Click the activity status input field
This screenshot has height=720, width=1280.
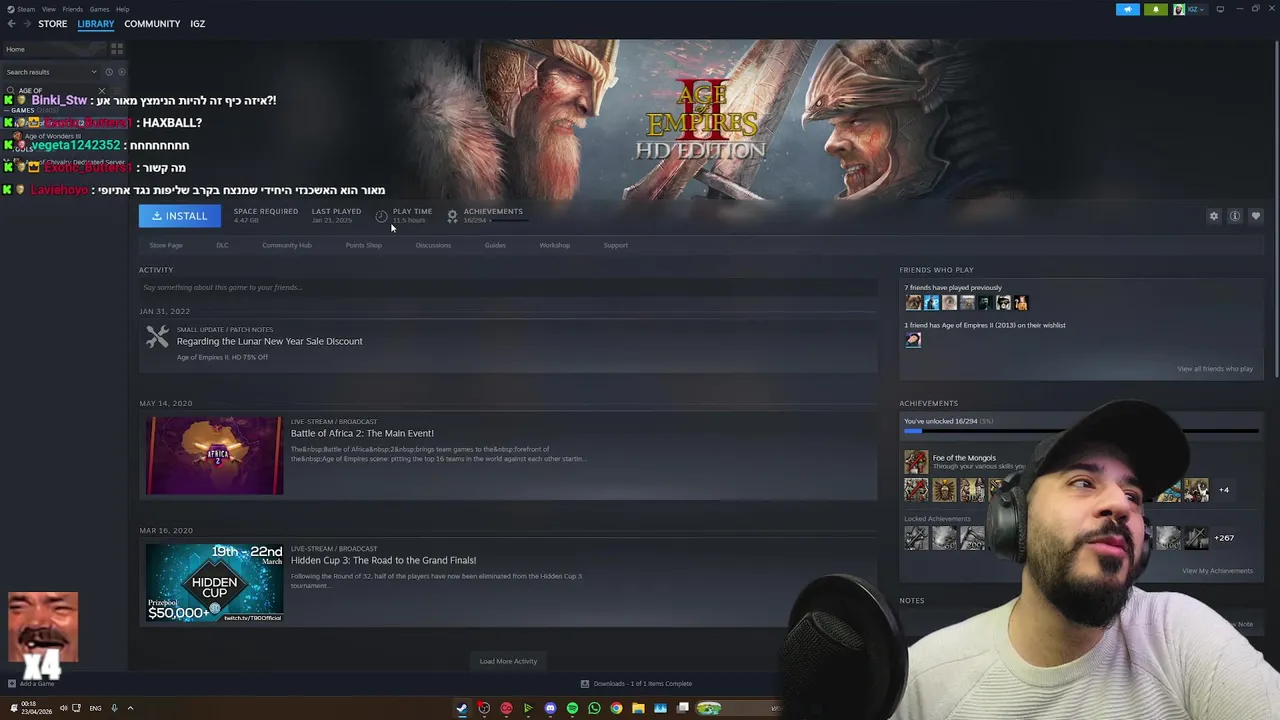(508, 287)
